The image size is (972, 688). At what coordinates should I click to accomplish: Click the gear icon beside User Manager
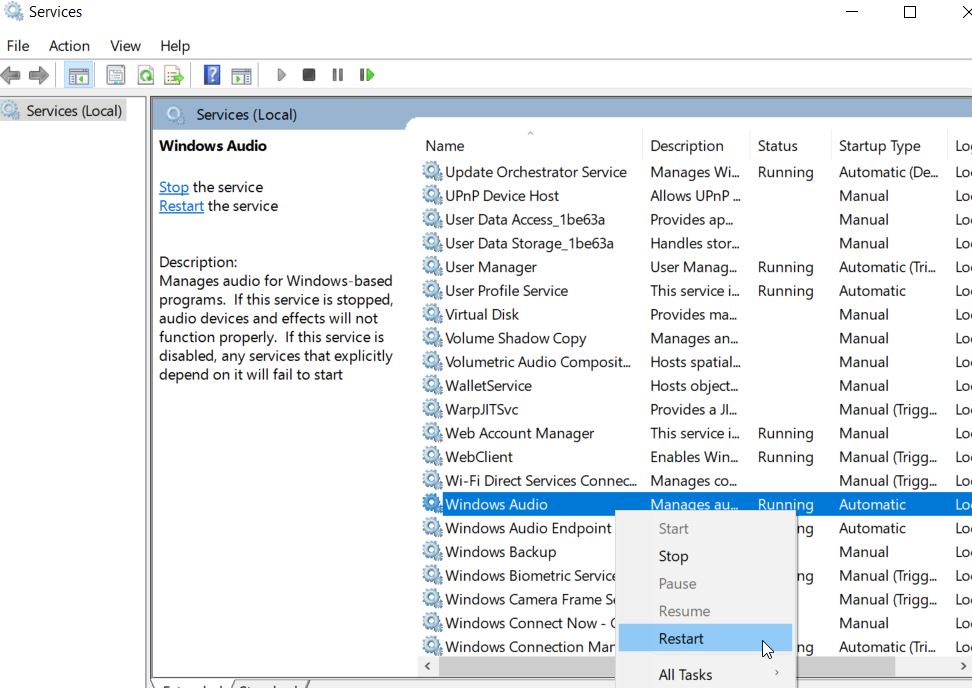432,267
